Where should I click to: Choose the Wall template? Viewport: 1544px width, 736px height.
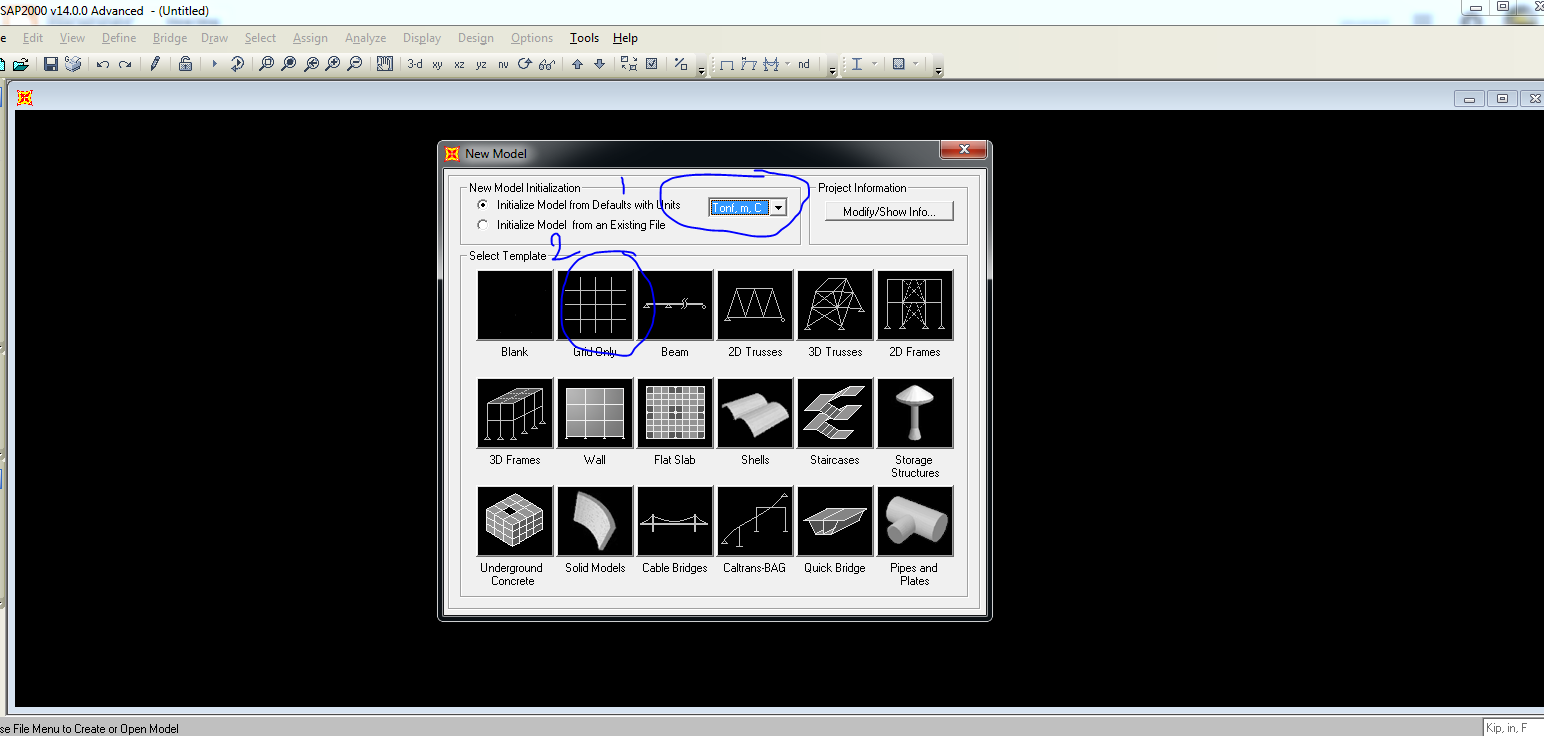point(595,413)
